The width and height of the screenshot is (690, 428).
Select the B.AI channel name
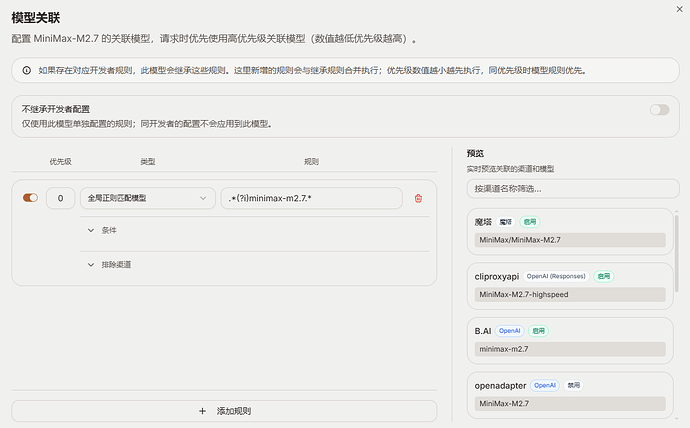point(483,331)
